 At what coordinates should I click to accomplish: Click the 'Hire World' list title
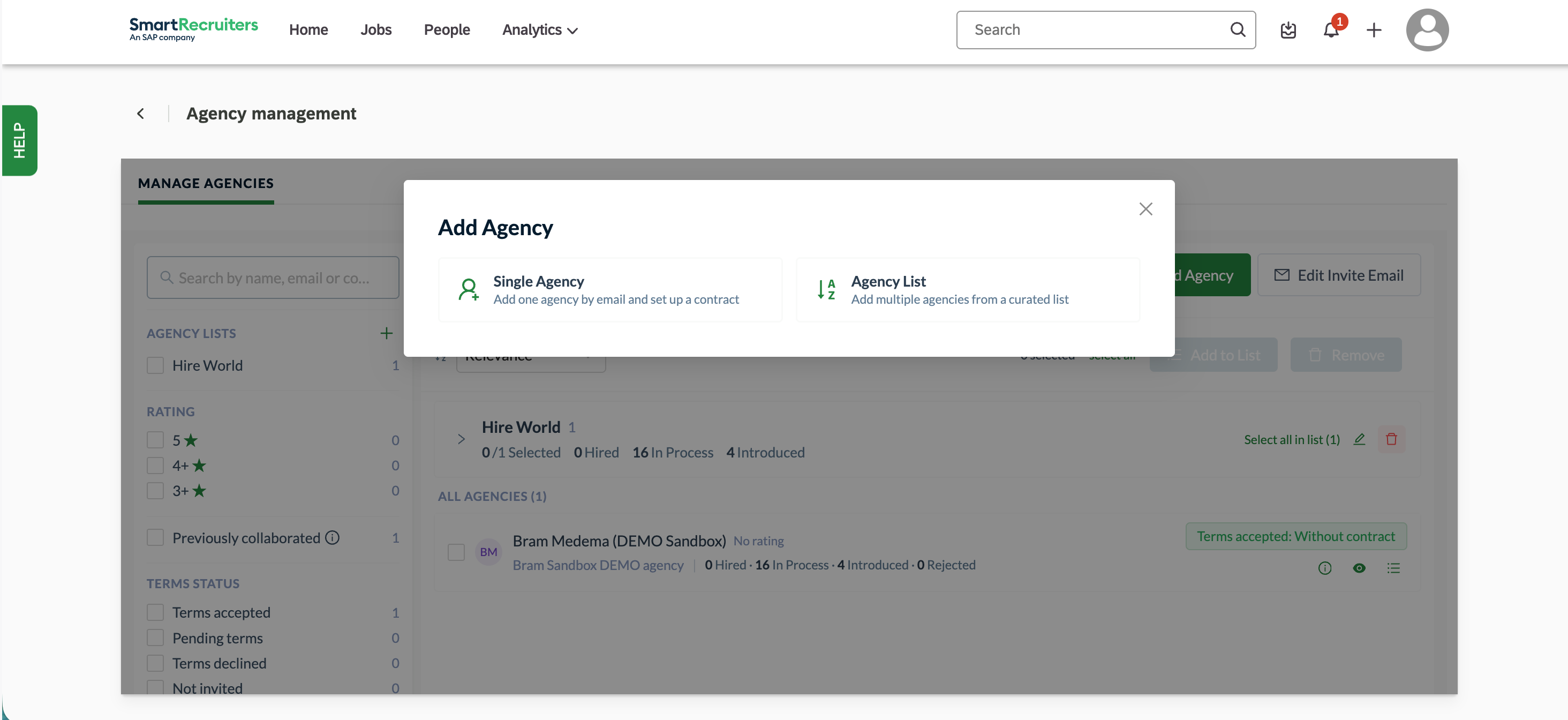(x=521, y=427)
